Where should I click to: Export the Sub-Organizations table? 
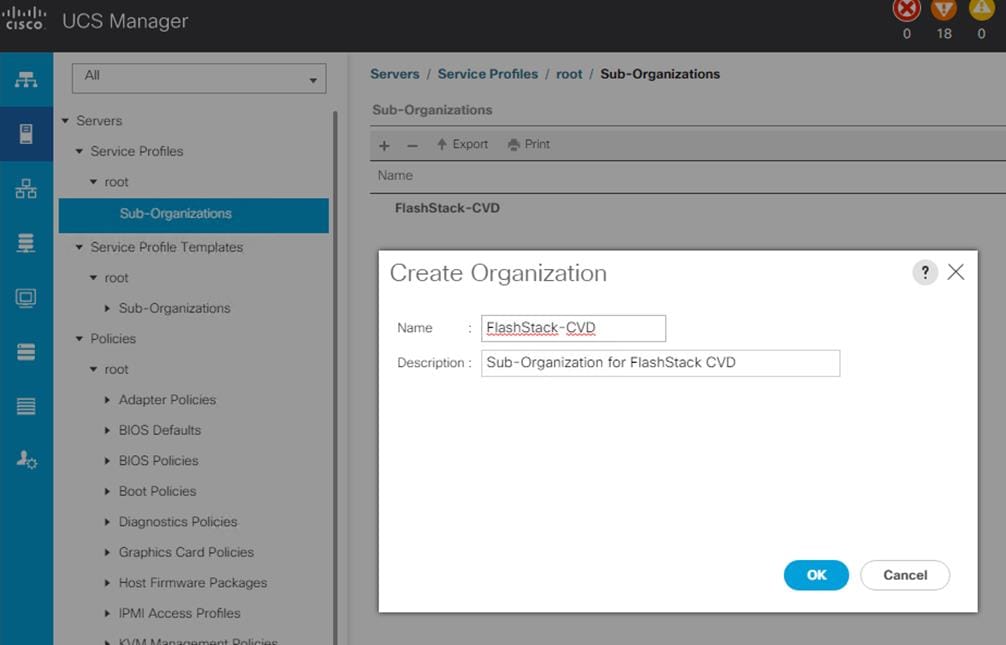coord(462,144)
